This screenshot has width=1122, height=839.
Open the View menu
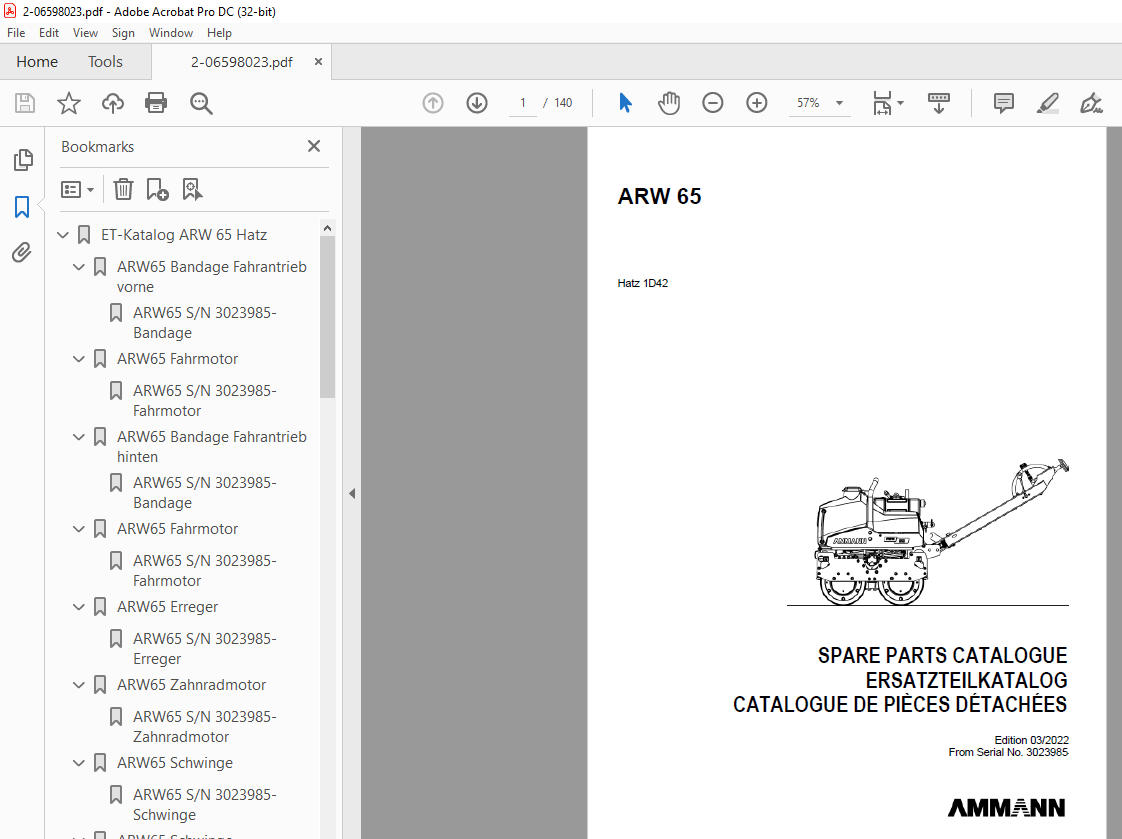pyautogui.click(x=85, y=33)
